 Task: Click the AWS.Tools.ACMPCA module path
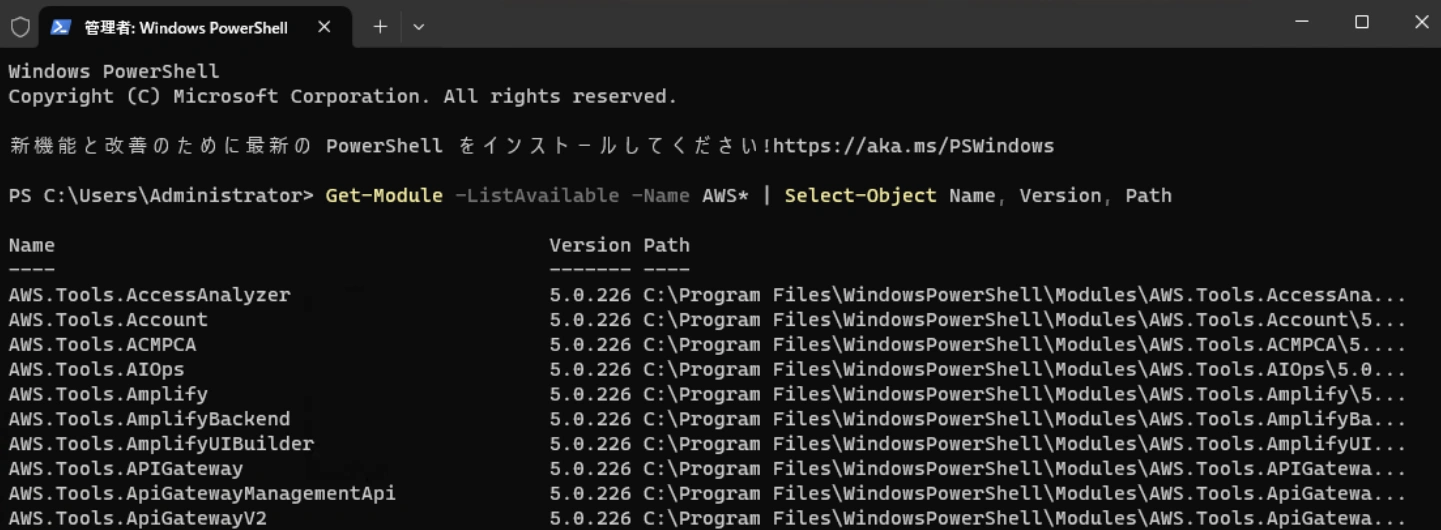[1025, 345]
